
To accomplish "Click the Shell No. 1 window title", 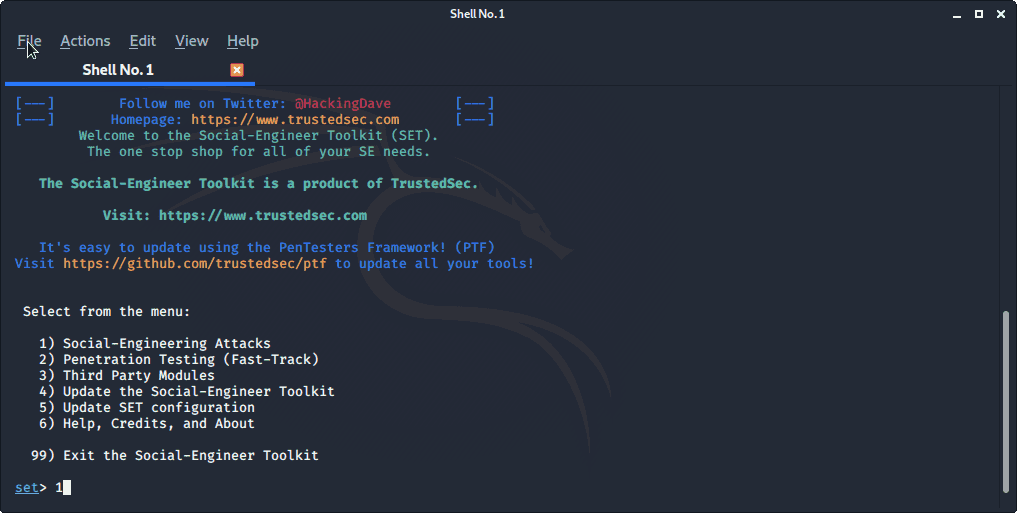I will [477, 14].
